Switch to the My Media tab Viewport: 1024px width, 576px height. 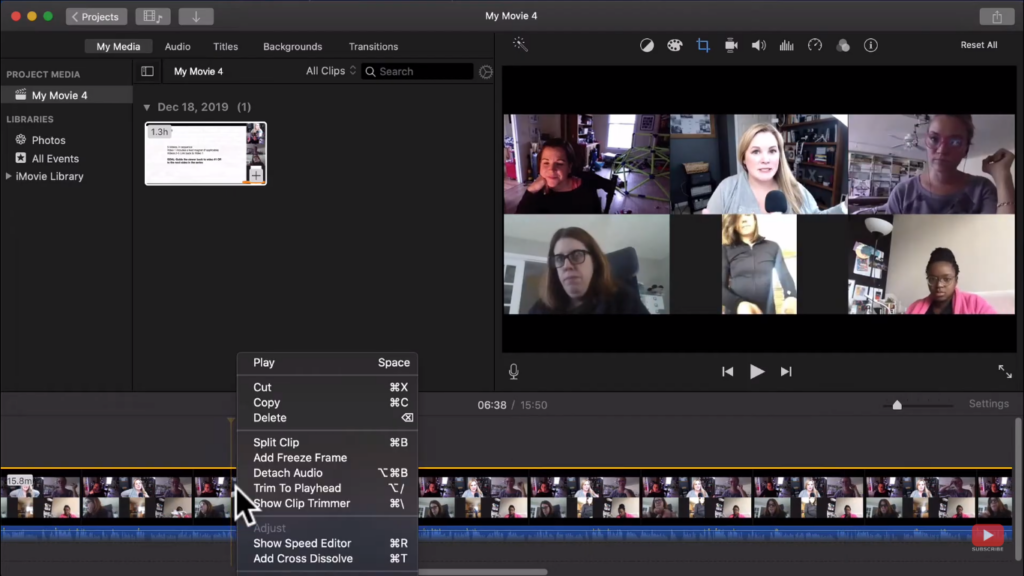(118, 46)
